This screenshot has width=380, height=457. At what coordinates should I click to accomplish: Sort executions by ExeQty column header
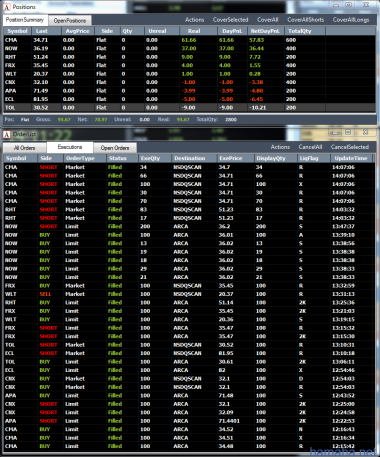(155, 158)
